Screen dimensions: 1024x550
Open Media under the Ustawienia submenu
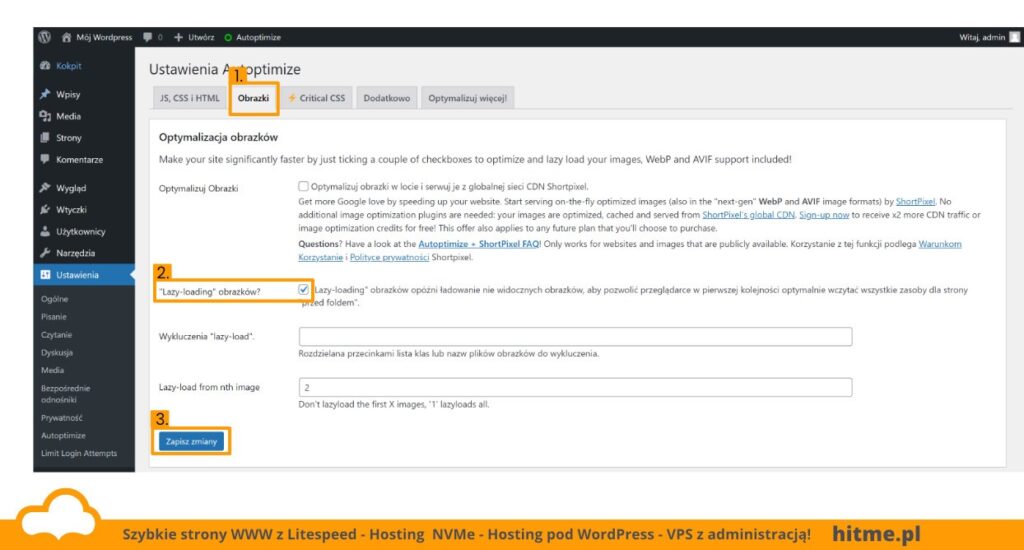coord(52,370)
